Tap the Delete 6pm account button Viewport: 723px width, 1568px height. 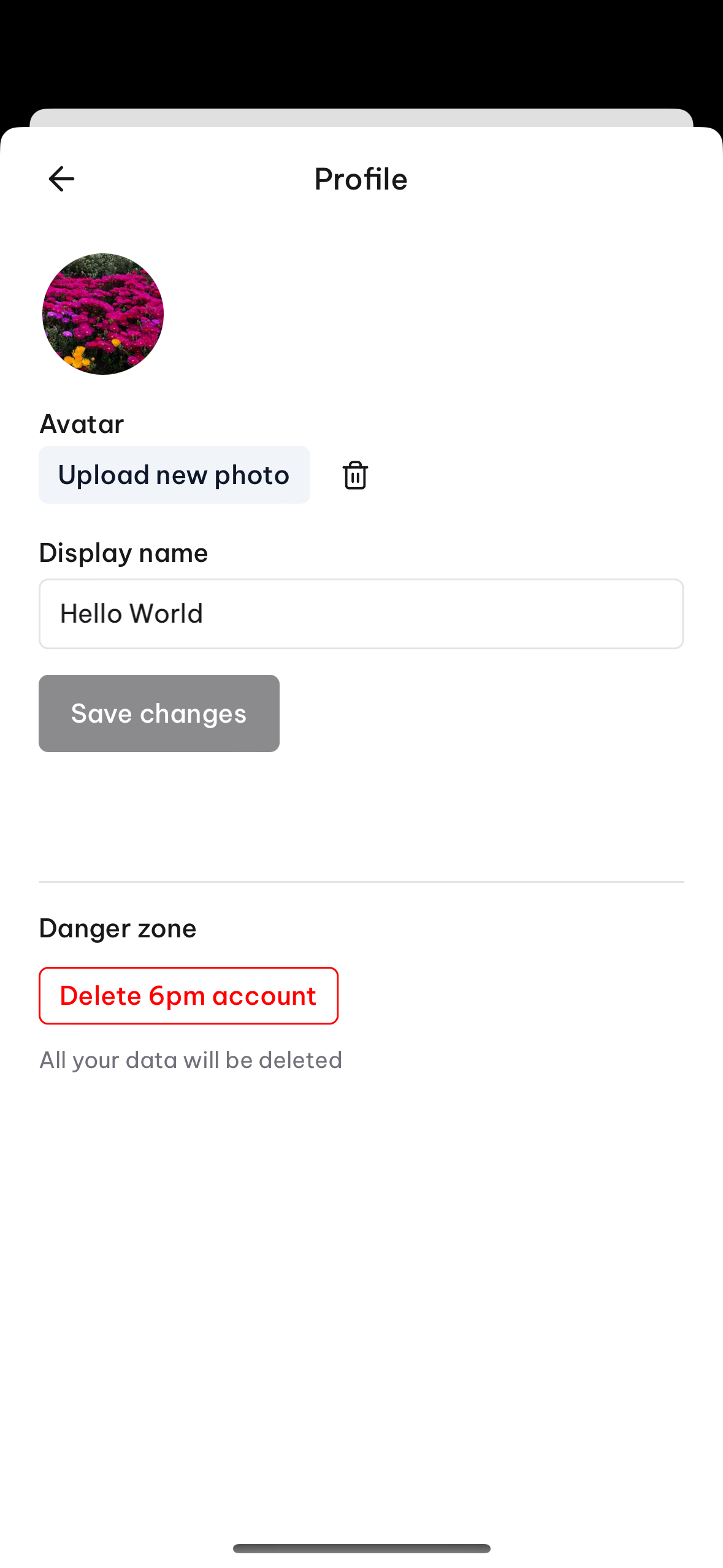coord(188,996)
